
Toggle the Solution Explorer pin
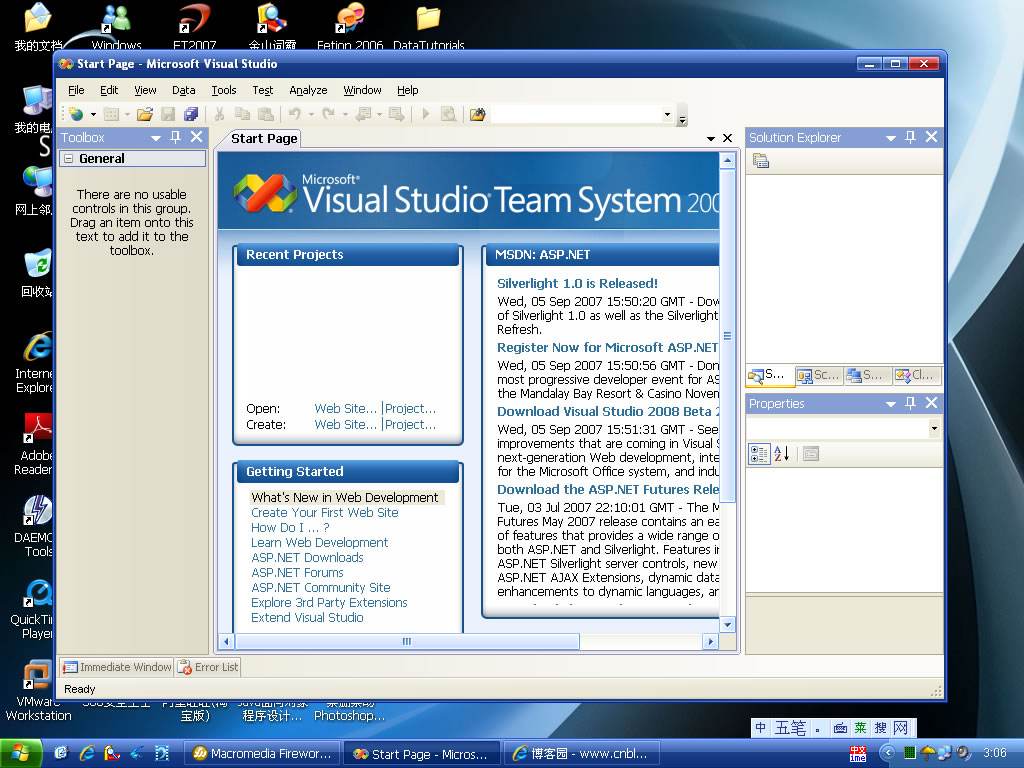pos(911,137)
